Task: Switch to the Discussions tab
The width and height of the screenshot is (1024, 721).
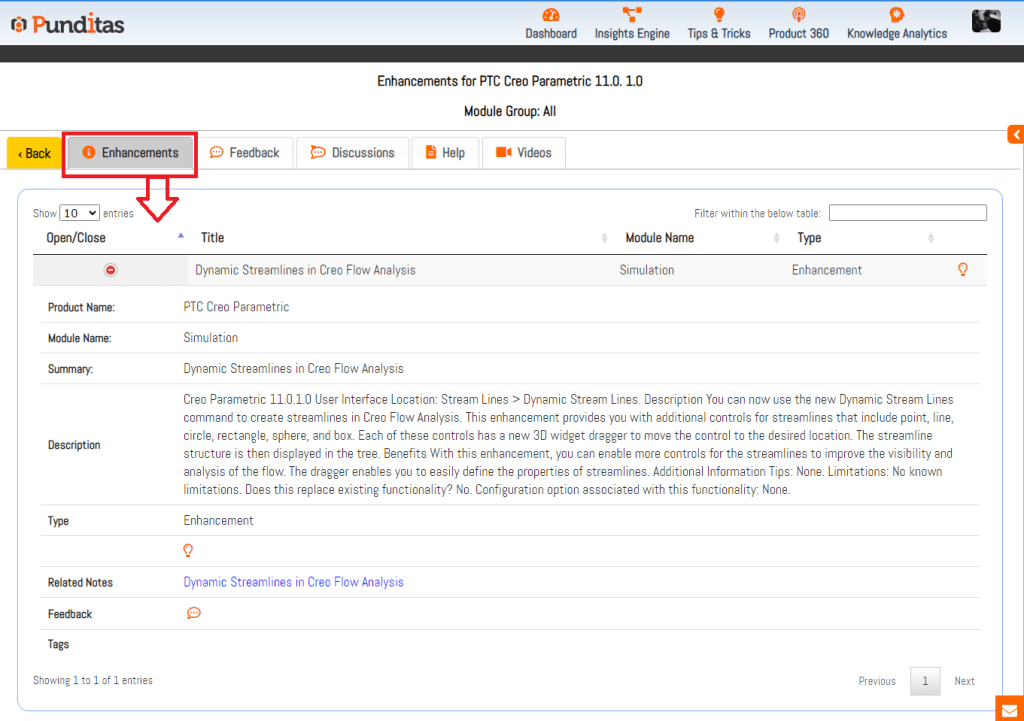Action: coord(352,153)
